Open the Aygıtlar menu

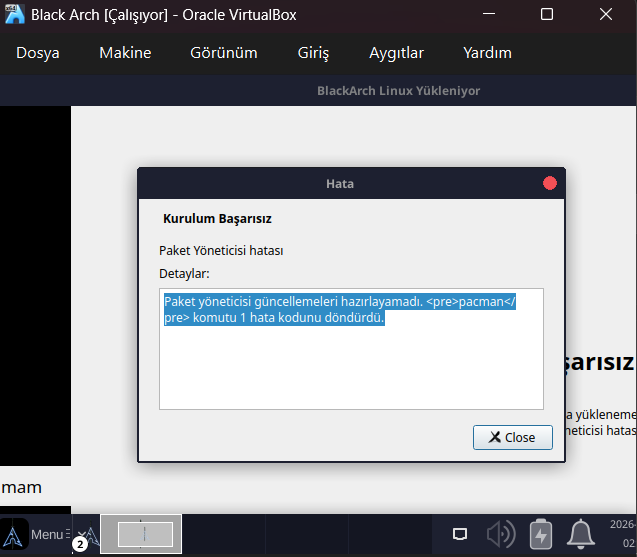(396, 53)
